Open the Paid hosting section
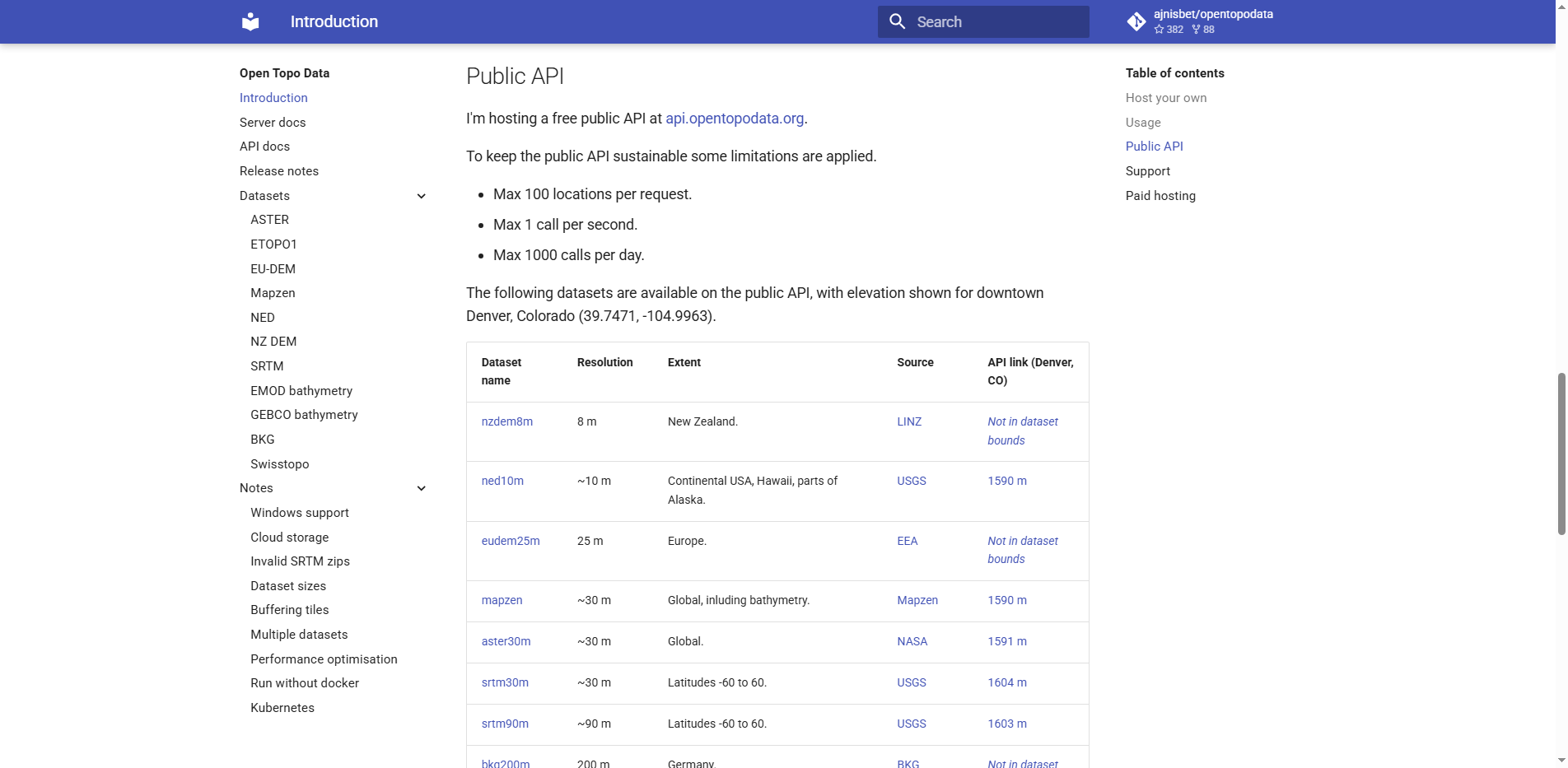 pos(1160,196)
